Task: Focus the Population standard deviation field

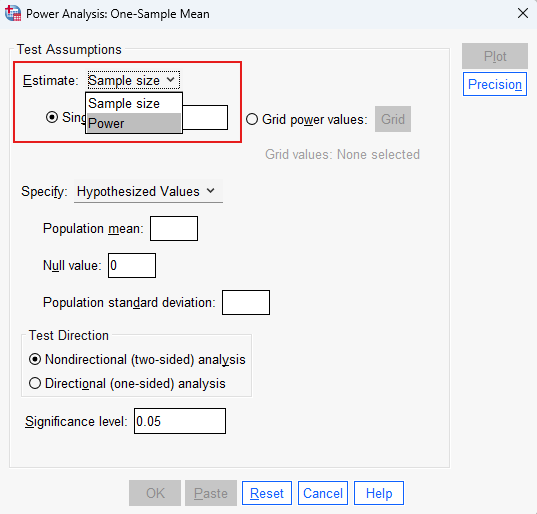Action: click(246, 302)
